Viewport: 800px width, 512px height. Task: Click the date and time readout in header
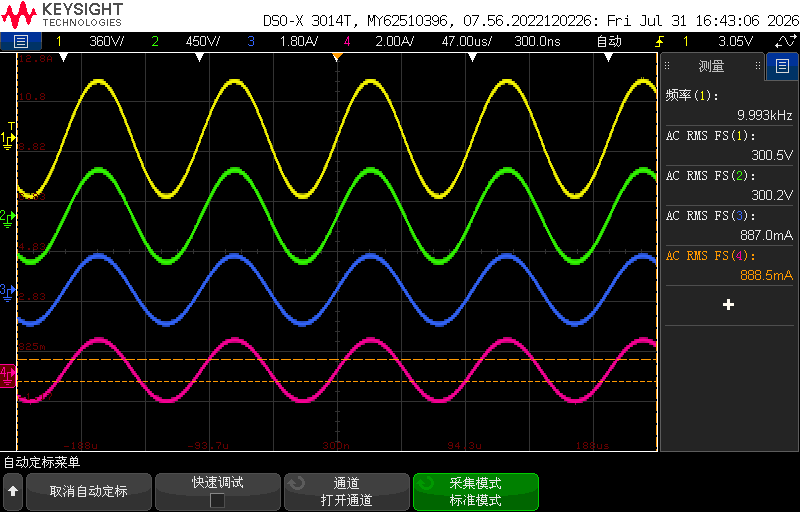(x=703, y=21)
